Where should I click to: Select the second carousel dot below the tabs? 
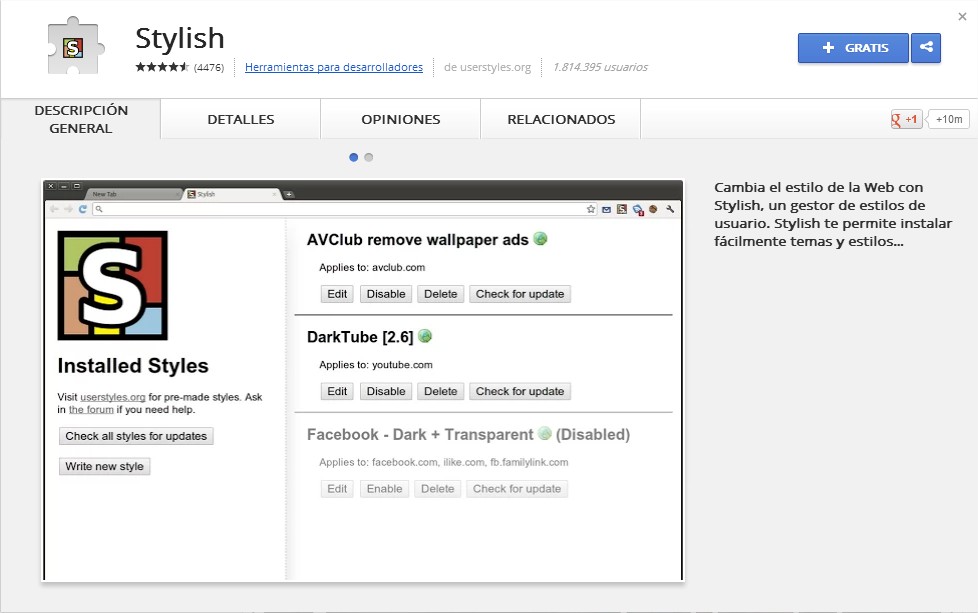[x=369, y=157]
